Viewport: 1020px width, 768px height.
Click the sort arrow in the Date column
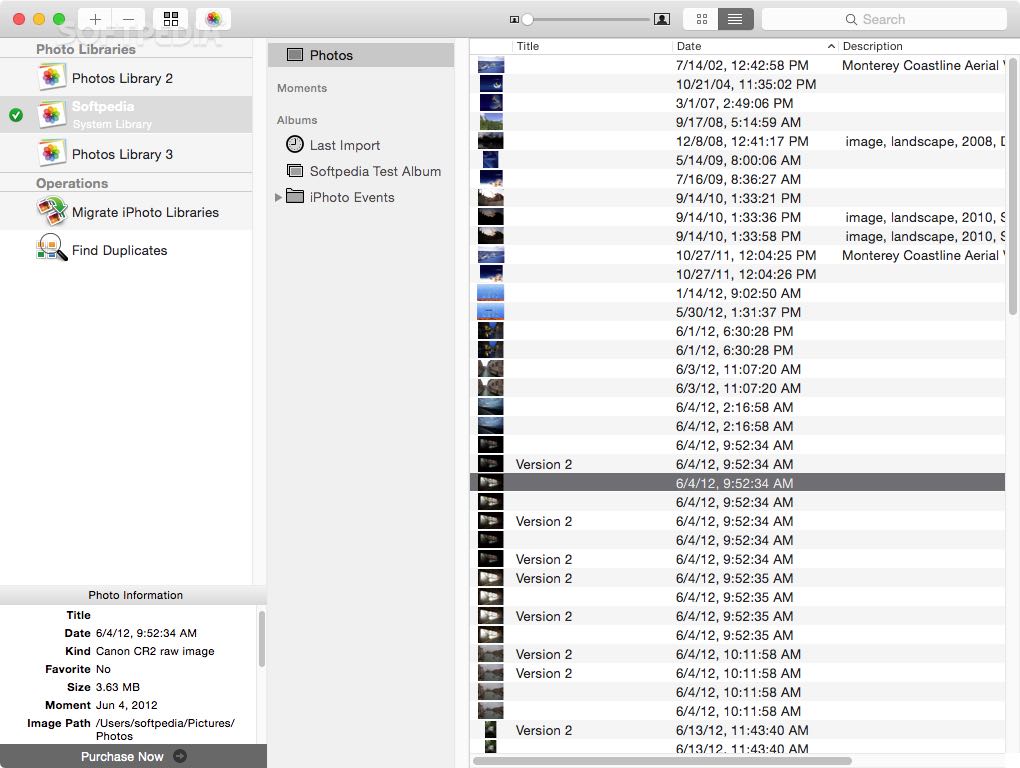coord(831,46)
